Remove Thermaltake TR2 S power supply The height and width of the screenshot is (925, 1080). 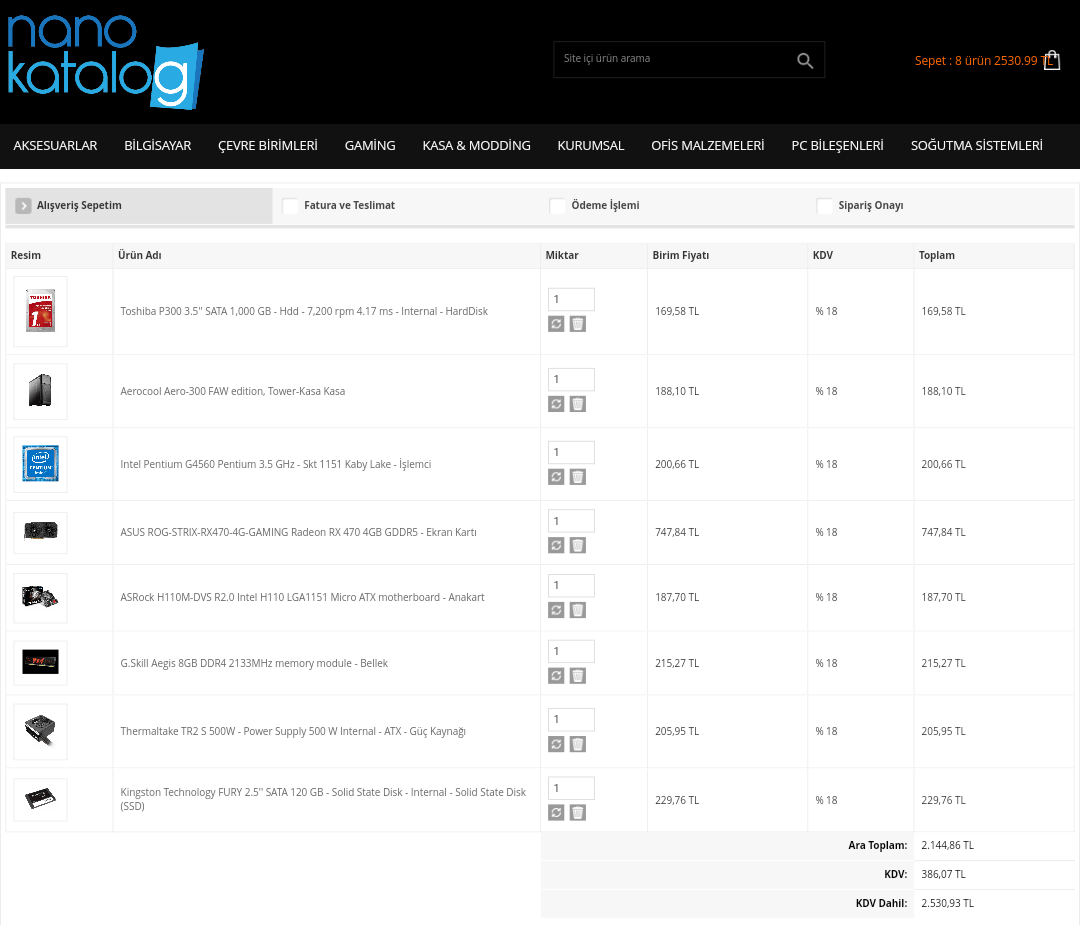[578, 744]
